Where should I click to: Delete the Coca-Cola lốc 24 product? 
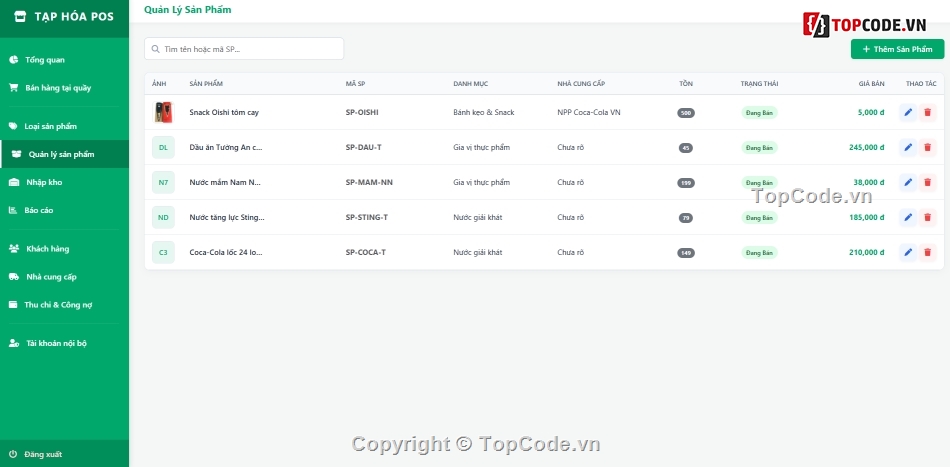click(927, 253)
